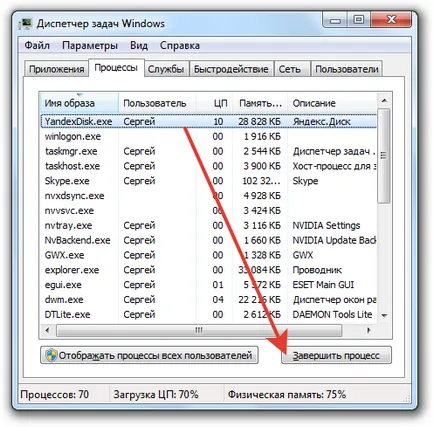Viewport: 434px width, 427px height.
Task: Click the NVIDIA Settings description cell
Action: 326,225
